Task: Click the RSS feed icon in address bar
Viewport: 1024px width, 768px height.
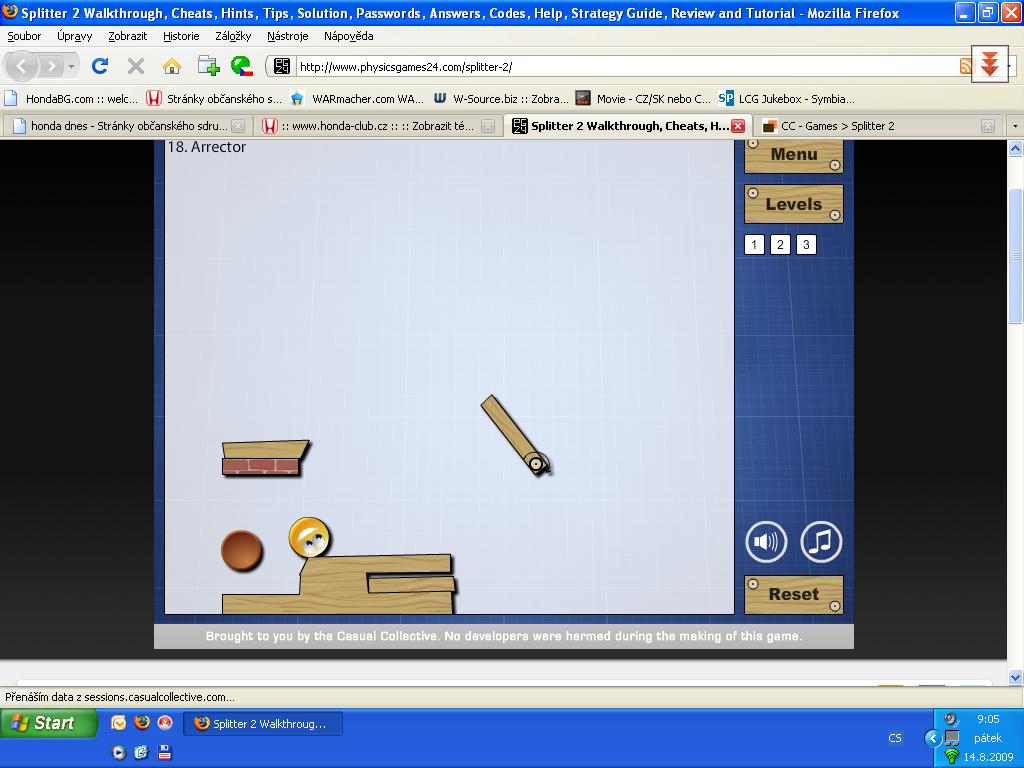Action: 965,67
